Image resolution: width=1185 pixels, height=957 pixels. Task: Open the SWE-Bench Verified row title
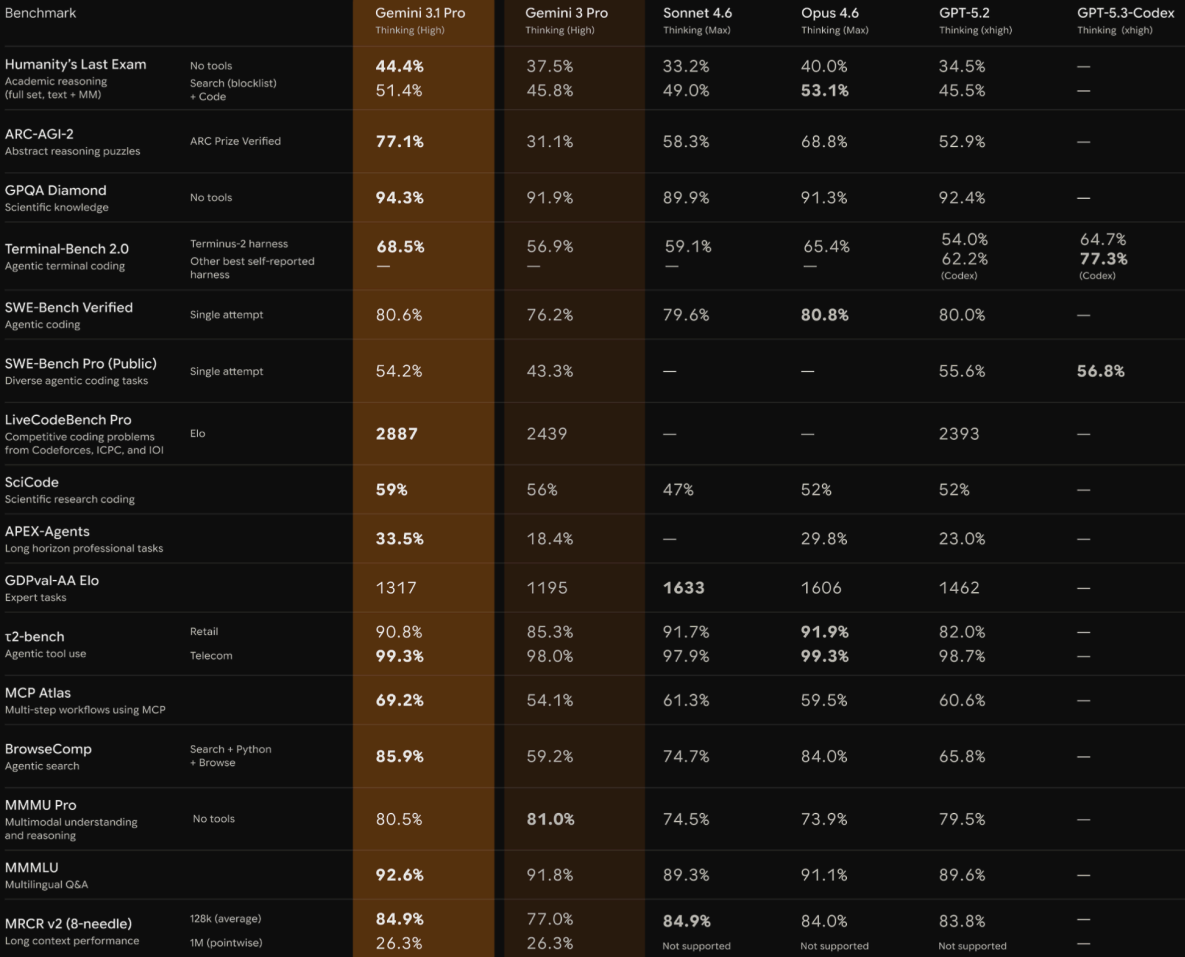[x=68, y=308]
